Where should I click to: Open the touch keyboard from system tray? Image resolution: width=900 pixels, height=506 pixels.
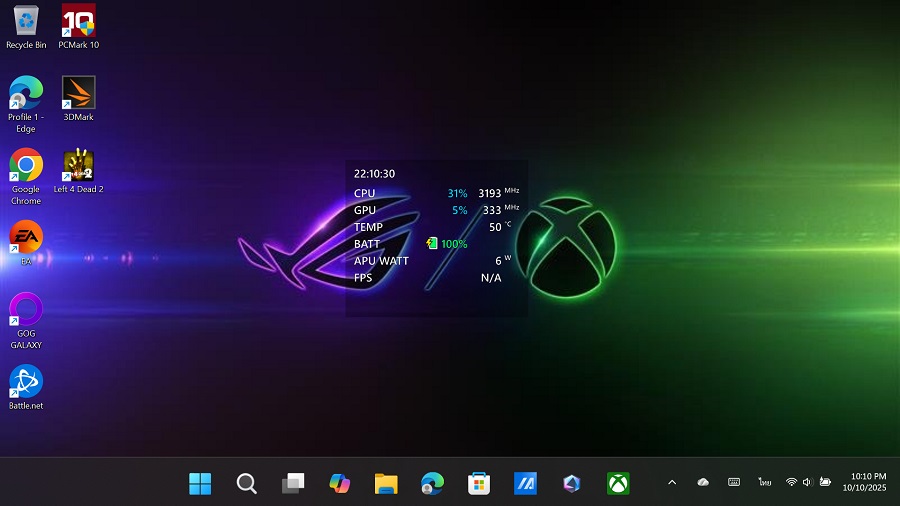(734, 483)
